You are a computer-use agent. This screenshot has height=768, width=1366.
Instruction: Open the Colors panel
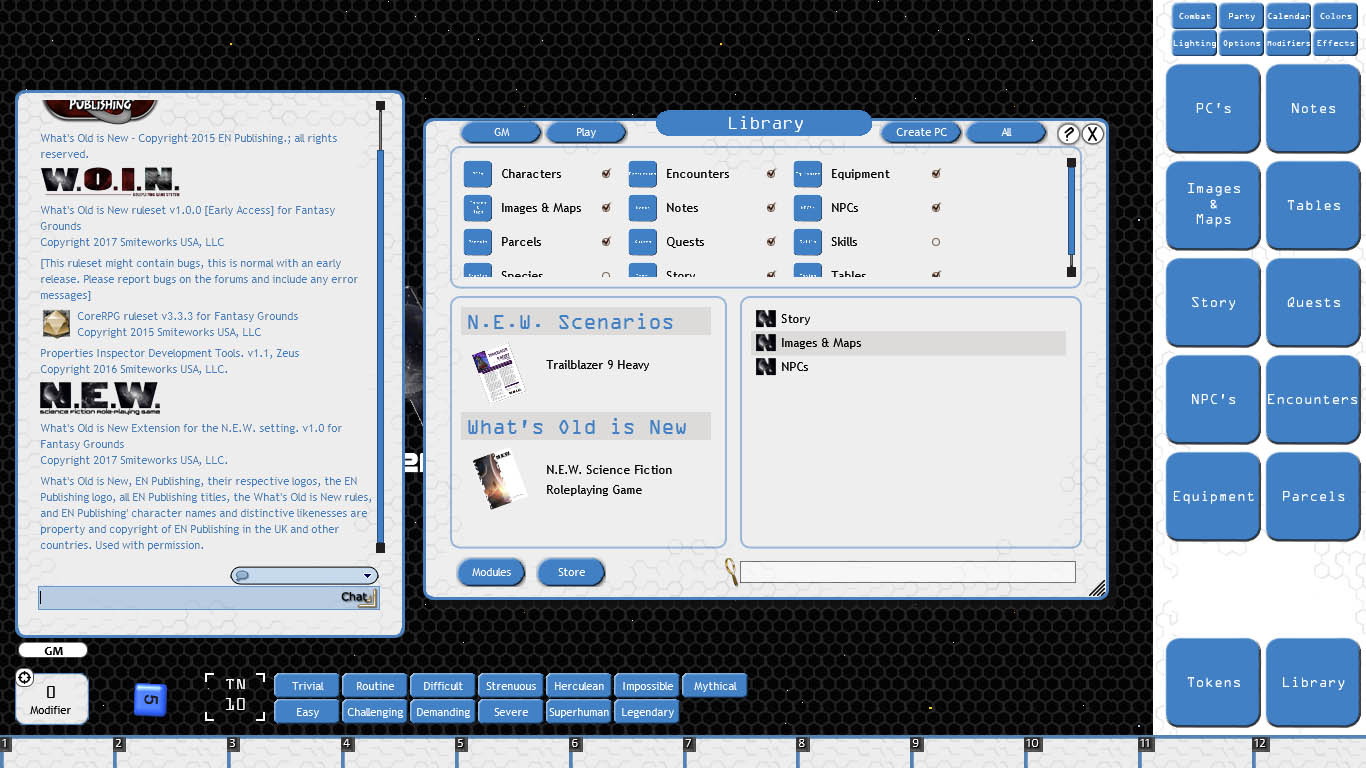point(1335,16)
